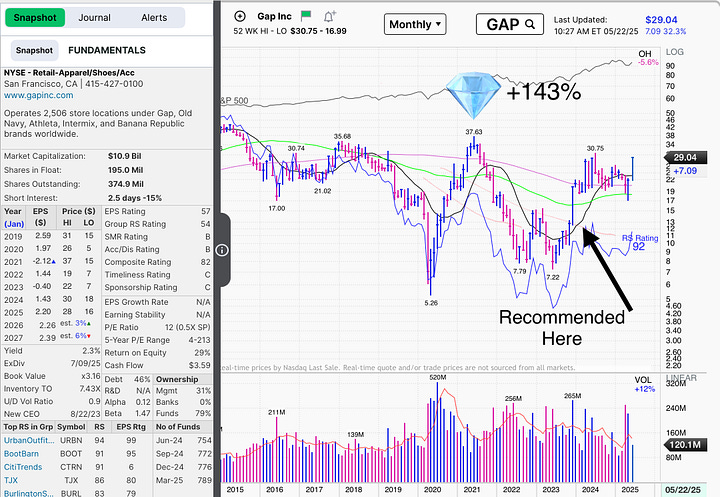This screenshot has width=720, height=497.
Task: Click the Mar-25 funds count 789
Action: coord(204,480)
